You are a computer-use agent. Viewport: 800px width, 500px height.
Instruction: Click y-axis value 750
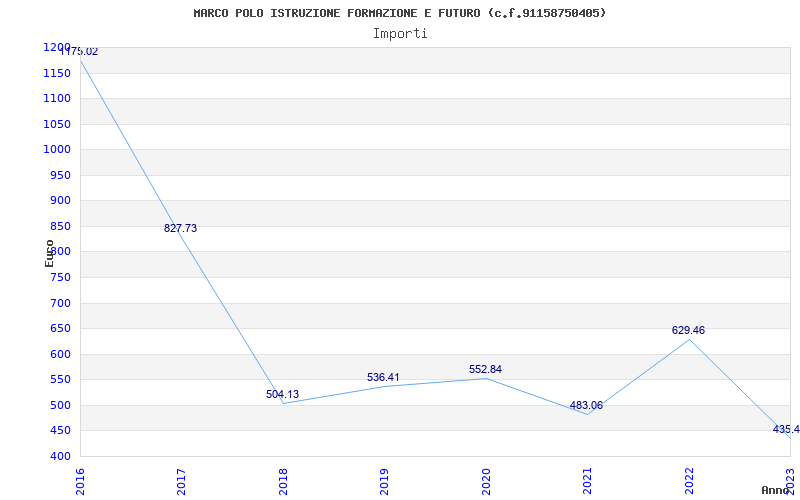[60, 278]
